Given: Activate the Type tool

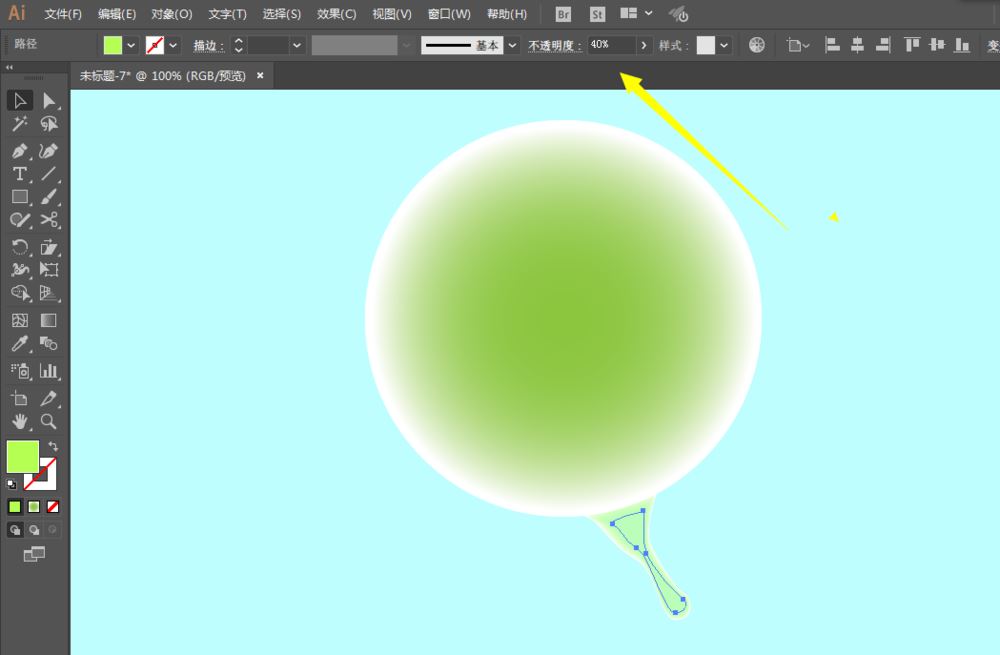Looking at the screenshot, I should [x=18, y=173].
